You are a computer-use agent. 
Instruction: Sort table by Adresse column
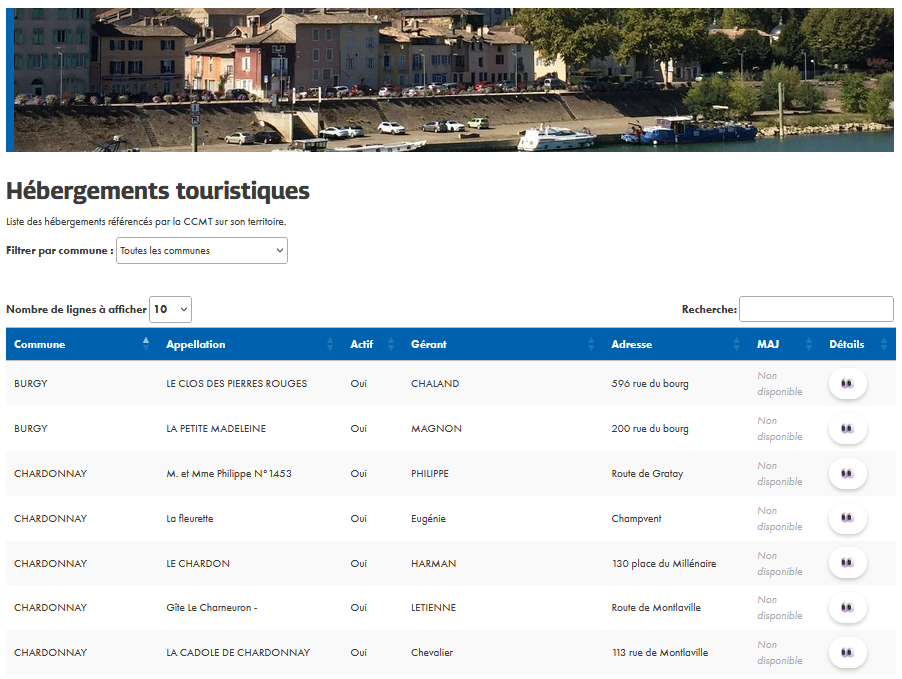(676, 344)
